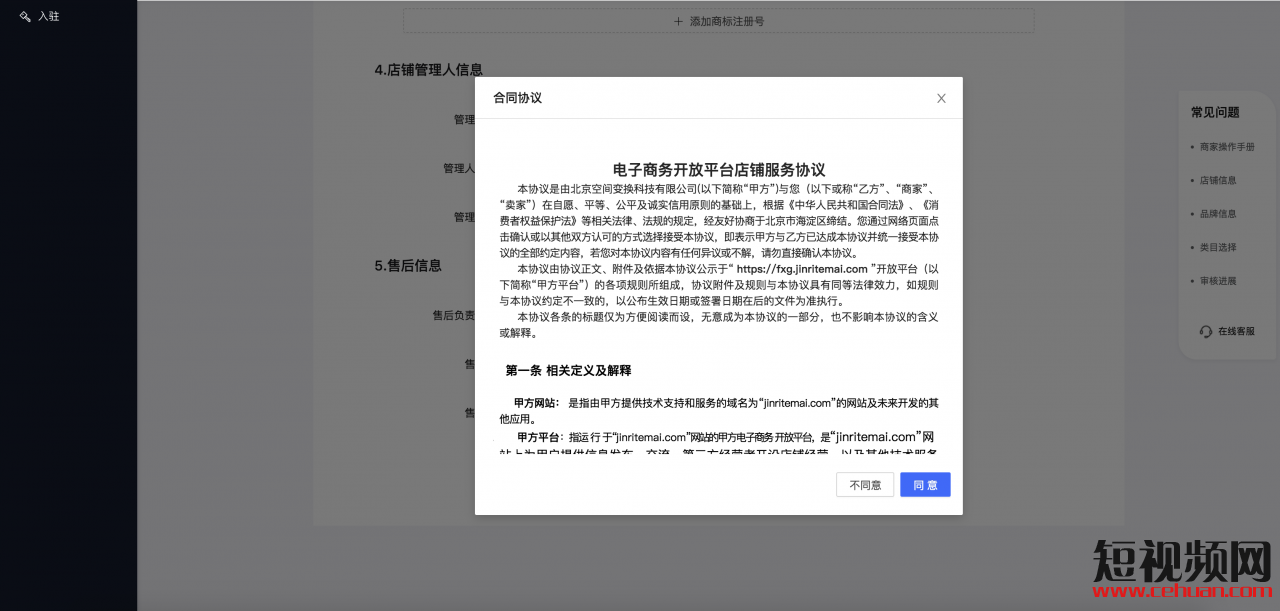Click the 不同意 disagree button
Image resolution: width=1280 pixels, height=611 pixels.
pyautogui.click(x=865, y=485)
